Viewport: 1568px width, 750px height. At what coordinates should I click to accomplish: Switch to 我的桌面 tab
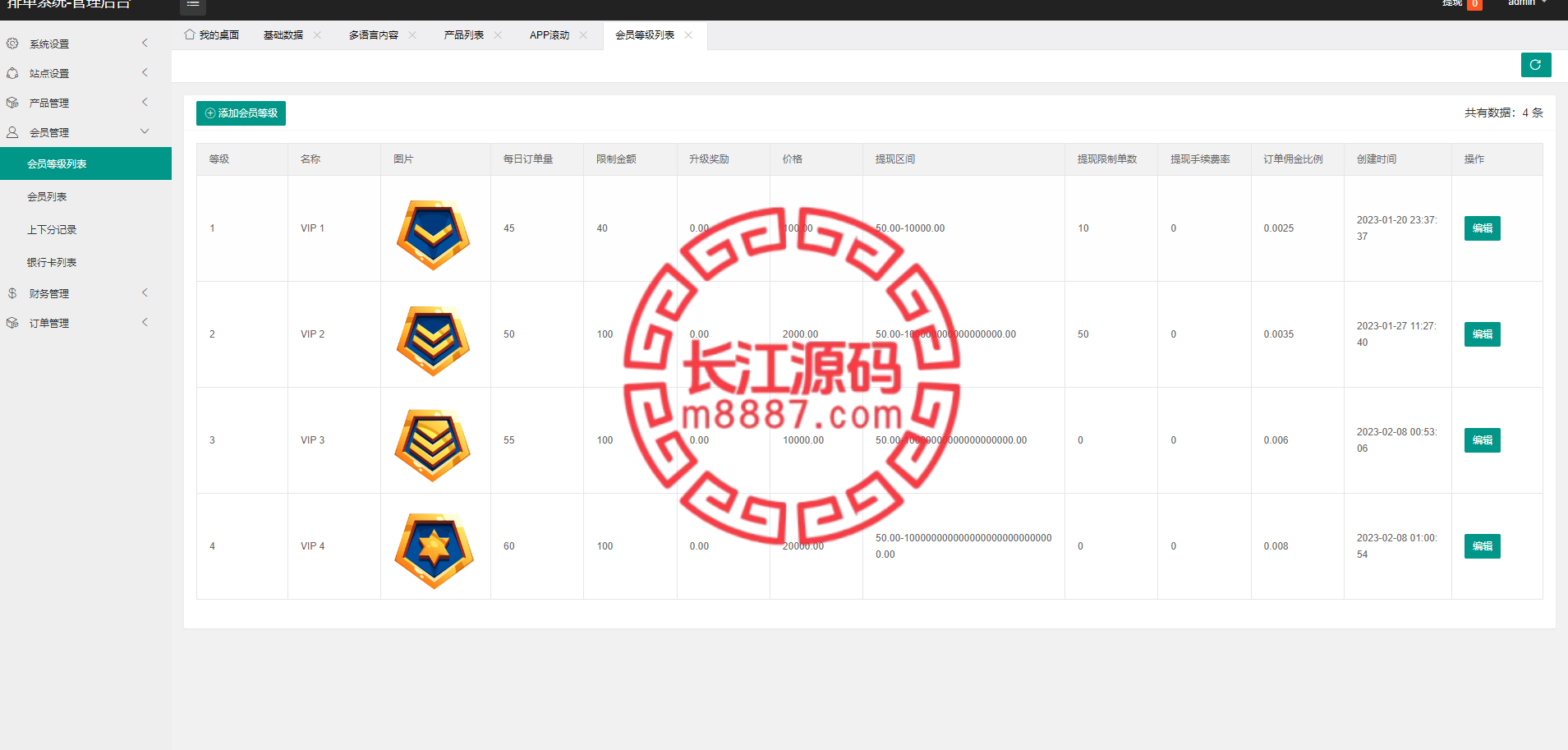click(x=212, y=35)
